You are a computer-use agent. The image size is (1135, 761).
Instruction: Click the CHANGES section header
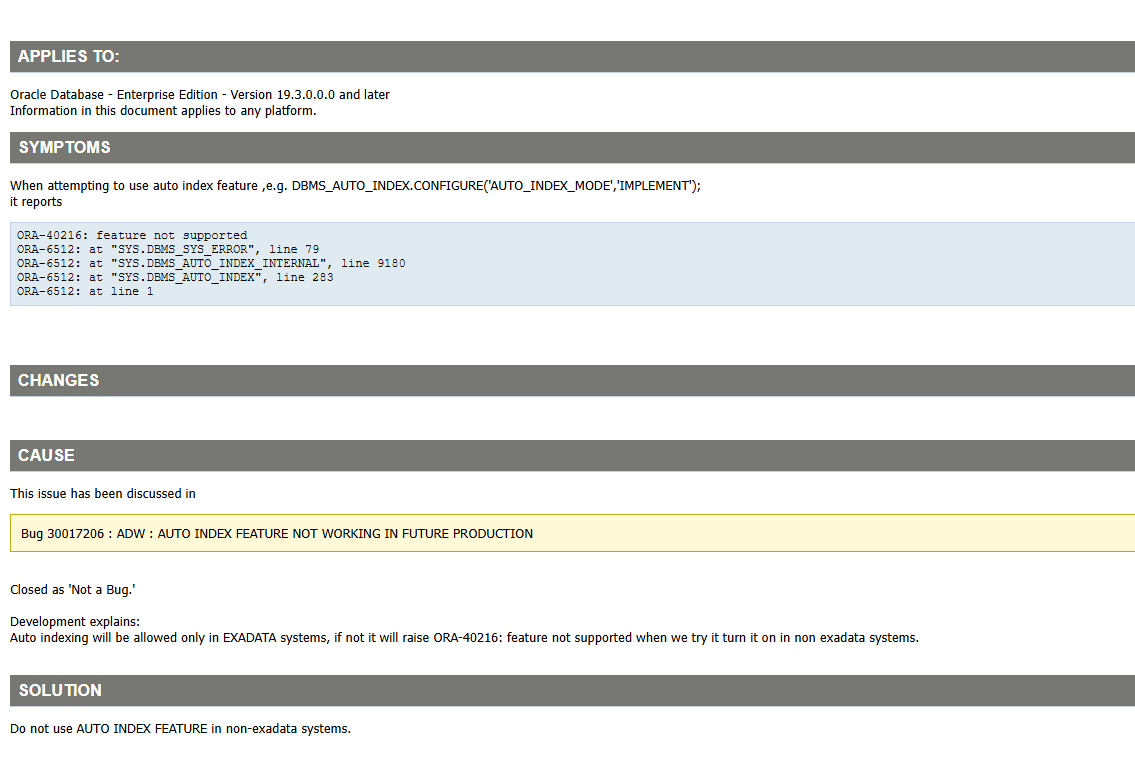pos(572,381)
